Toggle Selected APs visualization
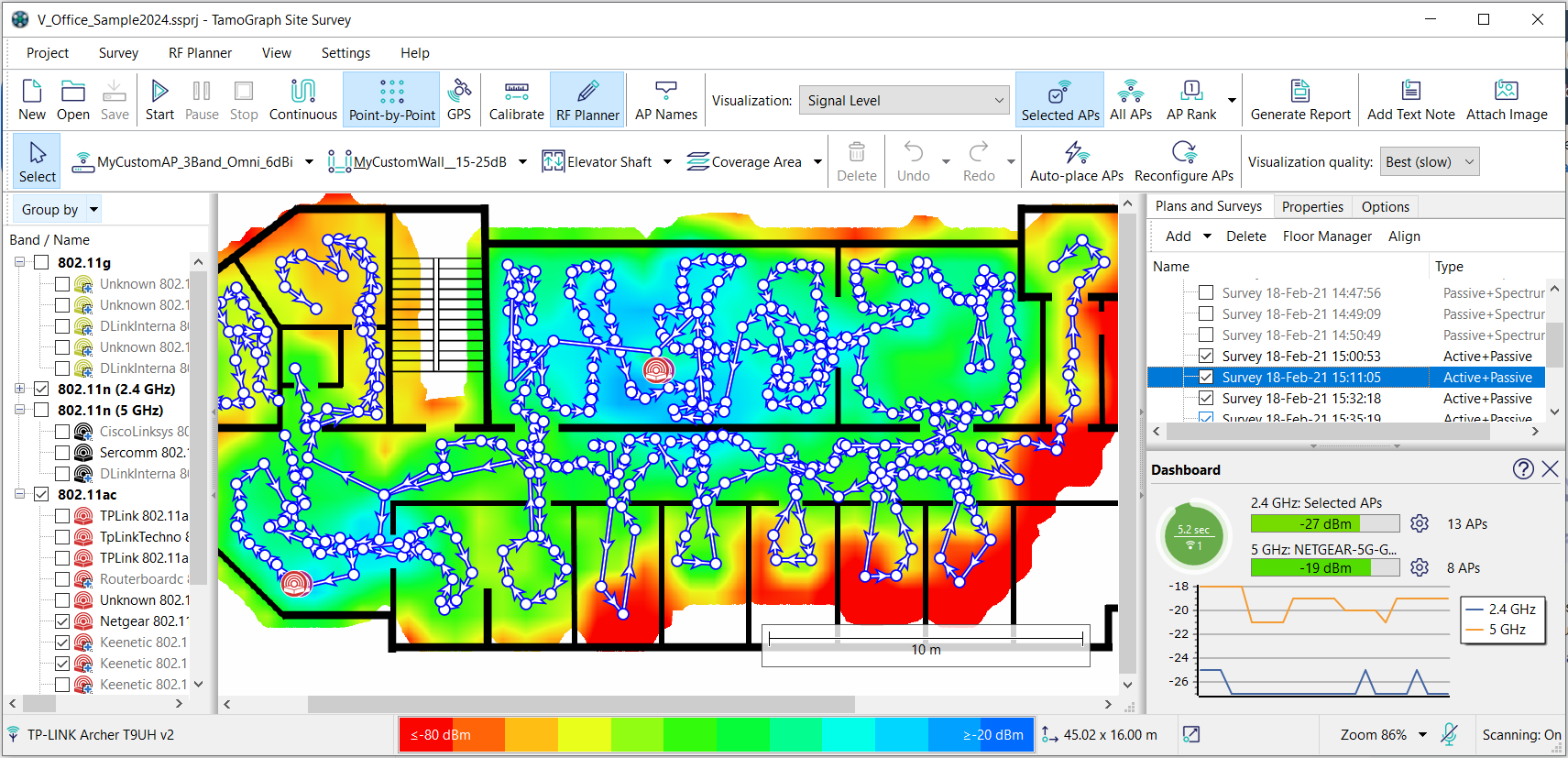This screenshot has width=1568, height=758. pos(1060,99)
